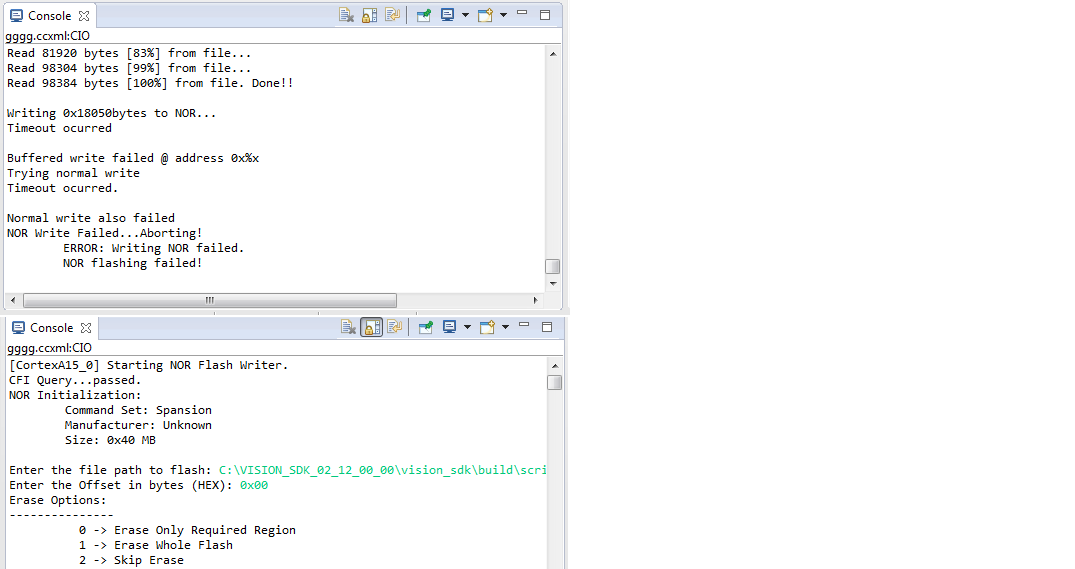
Task: Click bottom console 'gggg.ccxml:CIO' label
Action: tap(49, 348)
